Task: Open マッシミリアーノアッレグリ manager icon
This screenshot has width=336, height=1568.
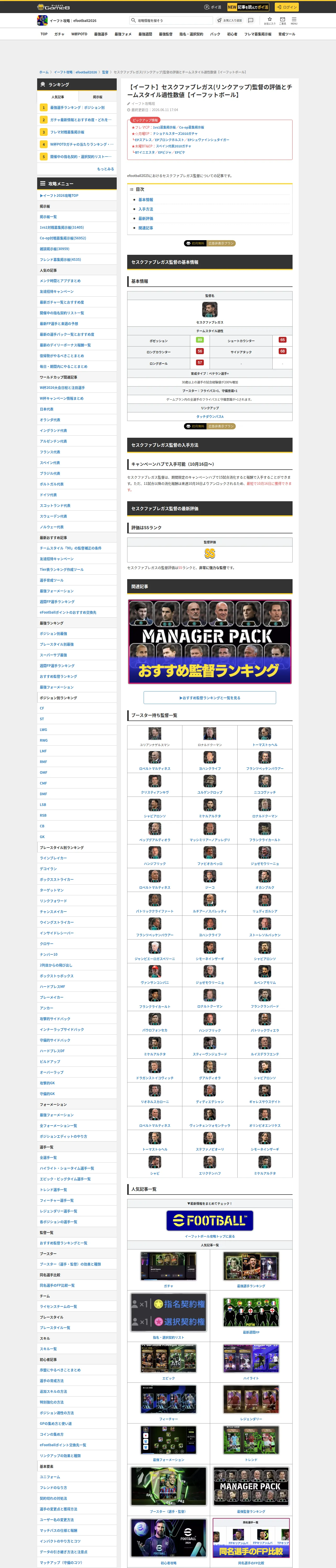Action: click(x=210, y=828)
